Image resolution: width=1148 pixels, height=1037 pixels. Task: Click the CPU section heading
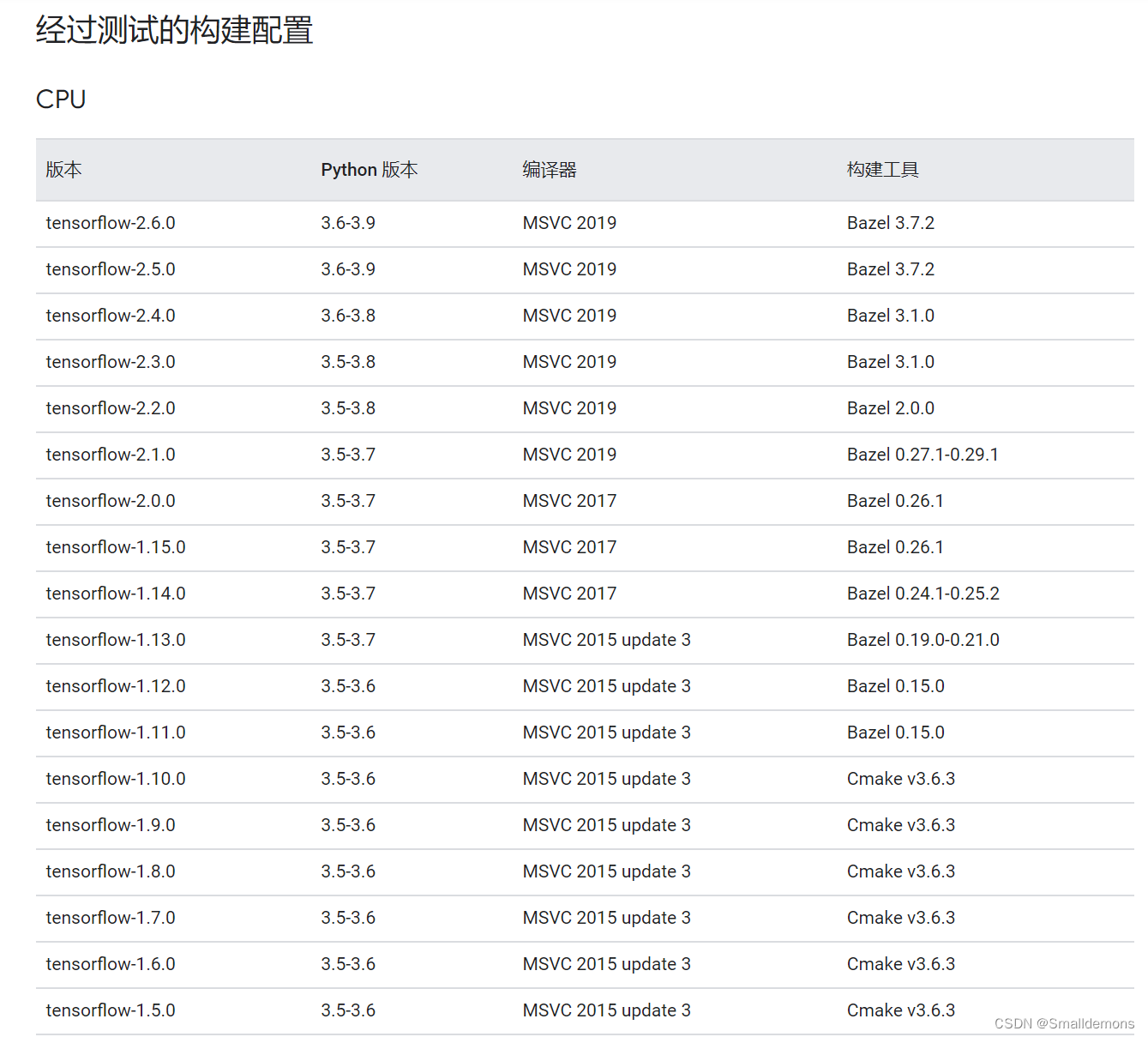pos(61,99)
